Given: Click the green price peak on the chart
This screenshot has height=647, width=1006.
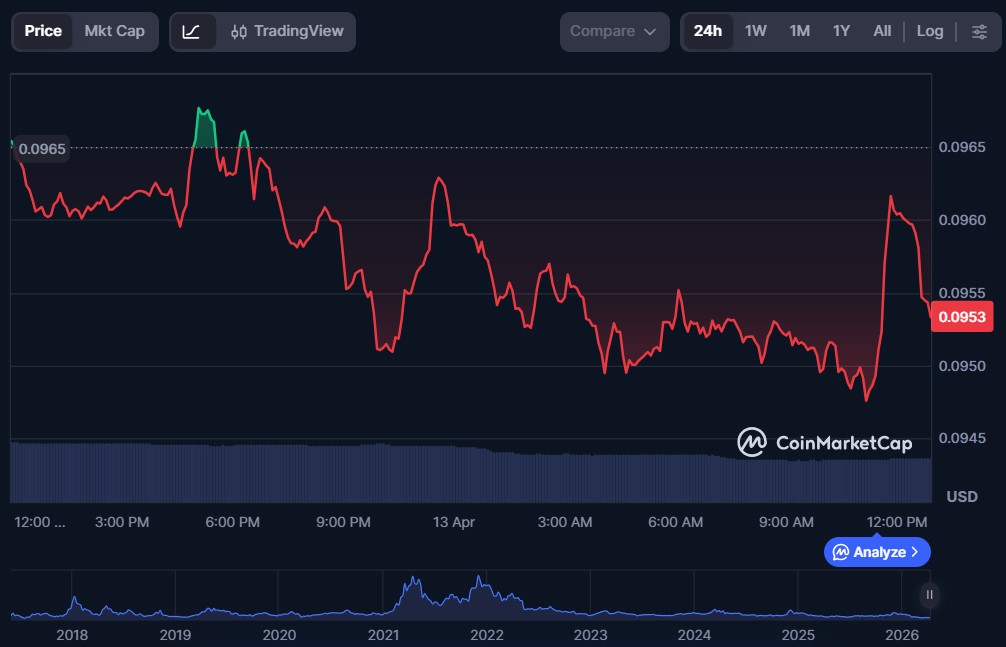Looking at the screenshot, I should [x=204, y=125].
